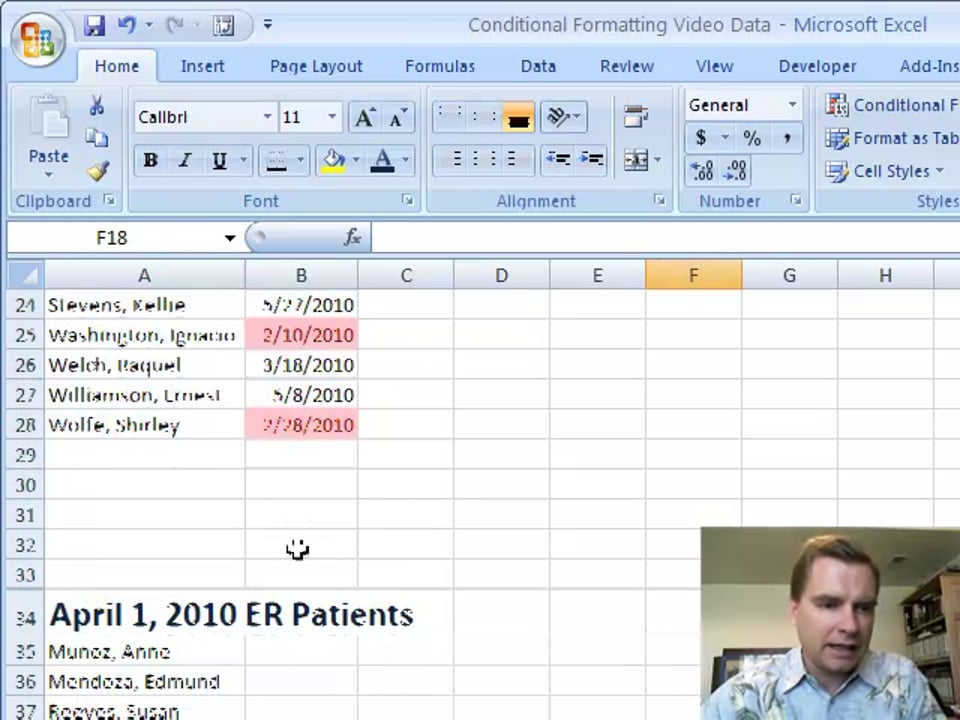Open the Clipboard dialog launcher
Image resolution: width=960 pixels, height=720 pixels.
(x=109, y=200)
